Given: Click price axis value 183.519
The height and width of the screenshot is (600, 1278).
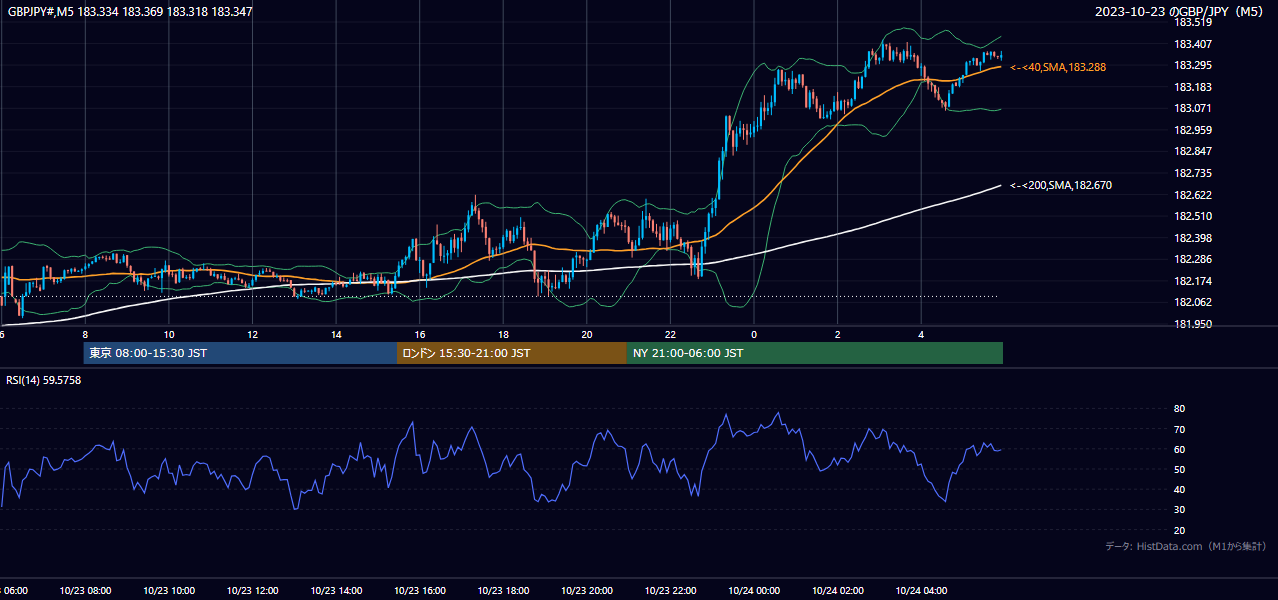Looking at the screenshot, I should tap(1192, 22).
